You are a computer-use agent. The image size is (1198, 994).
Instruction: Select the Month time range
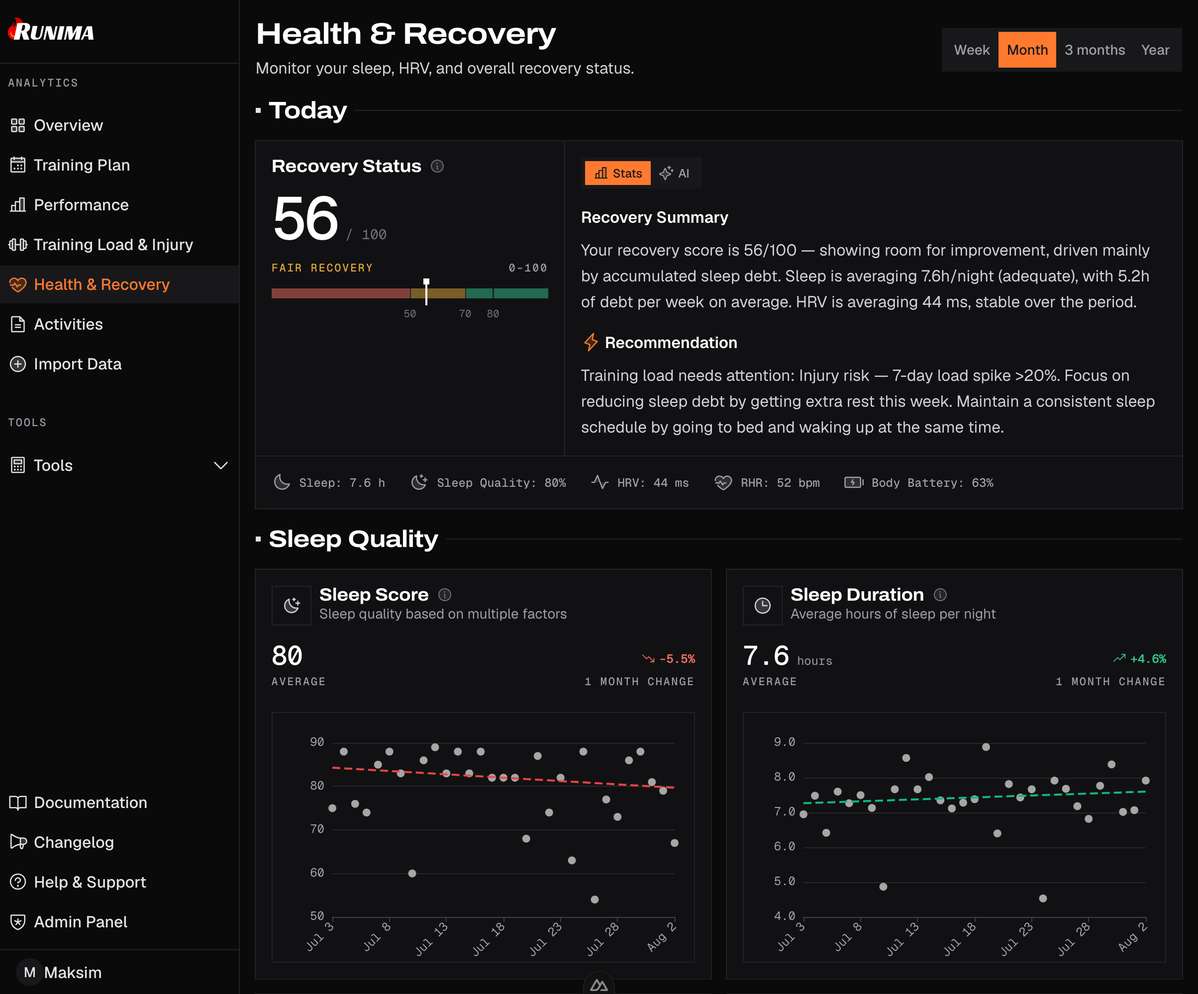coord(1027,50)
